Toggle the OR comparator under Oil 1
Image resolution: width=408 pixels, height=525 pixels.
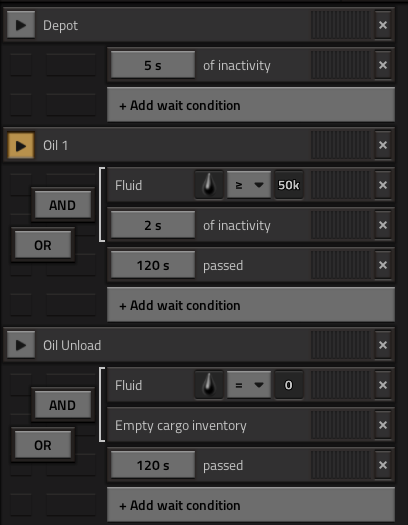[43, 245]
